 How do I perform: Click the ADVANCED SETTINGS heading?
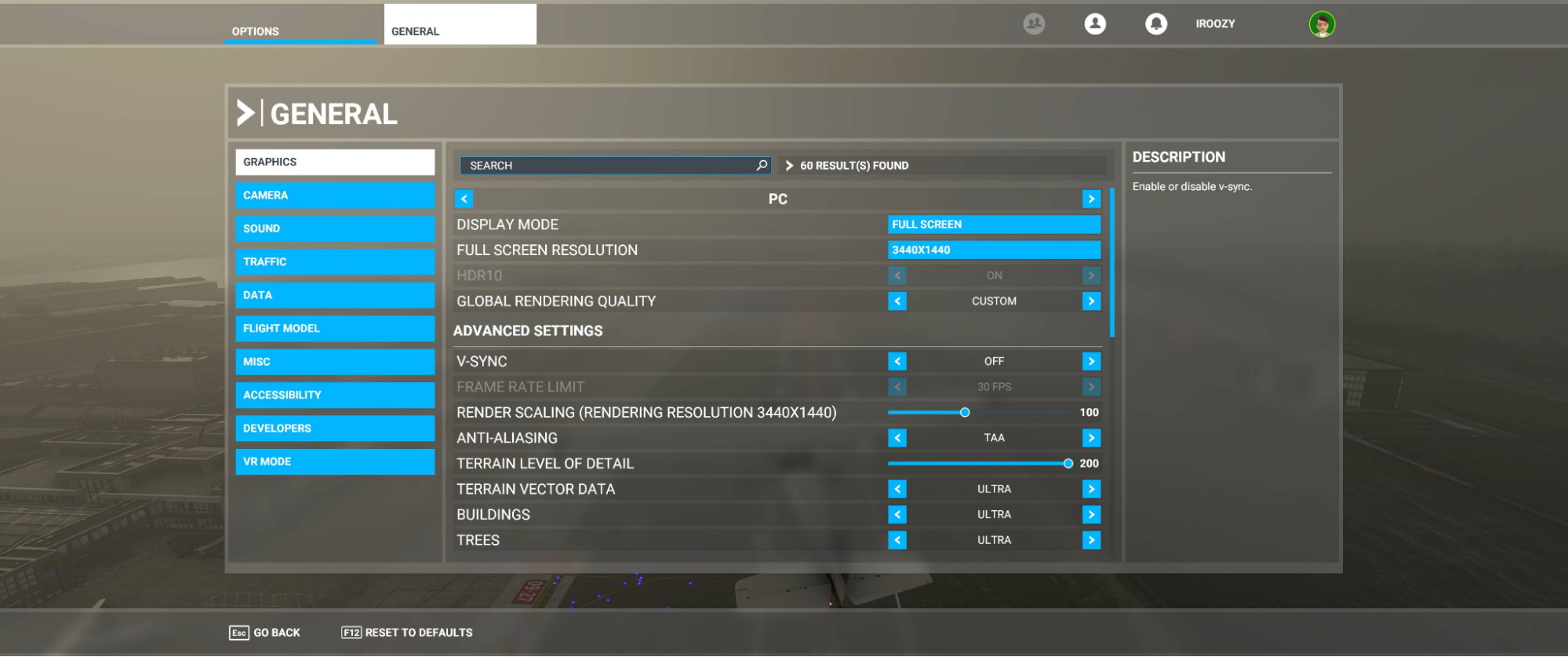(x=528, y=331)
